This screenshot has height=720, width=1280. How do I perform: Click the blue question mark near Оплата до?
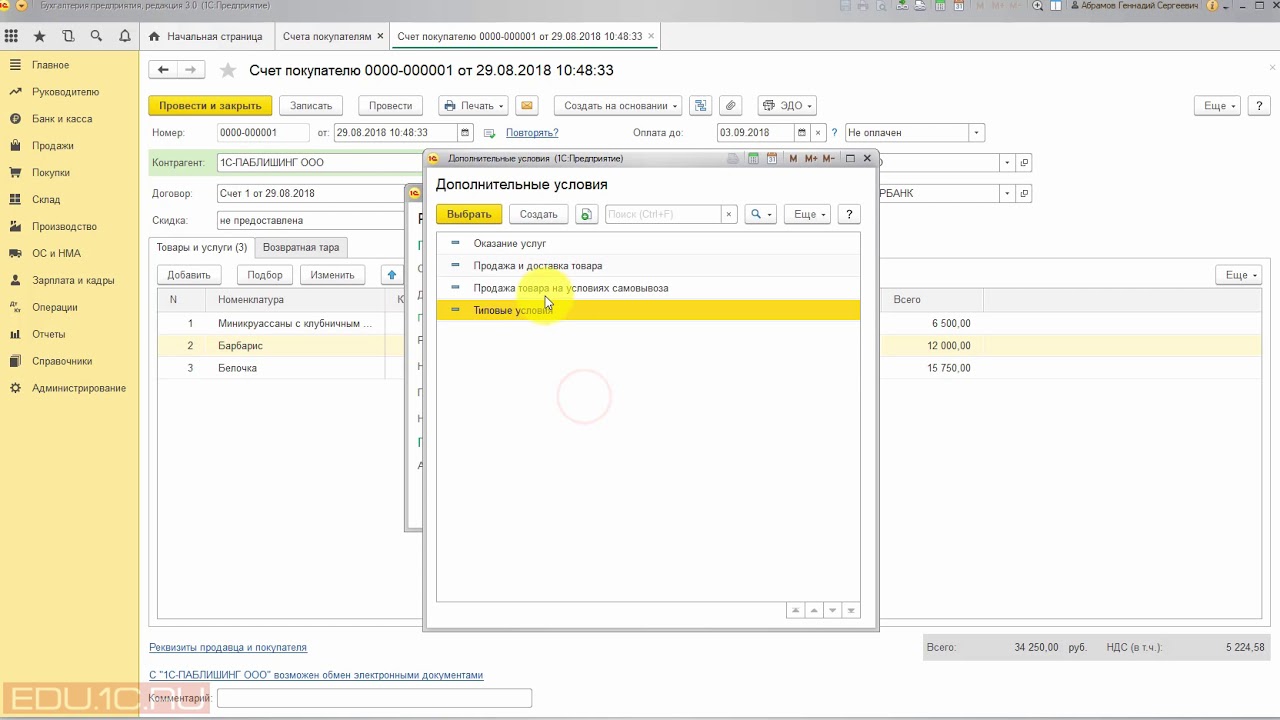pos(834,132)
